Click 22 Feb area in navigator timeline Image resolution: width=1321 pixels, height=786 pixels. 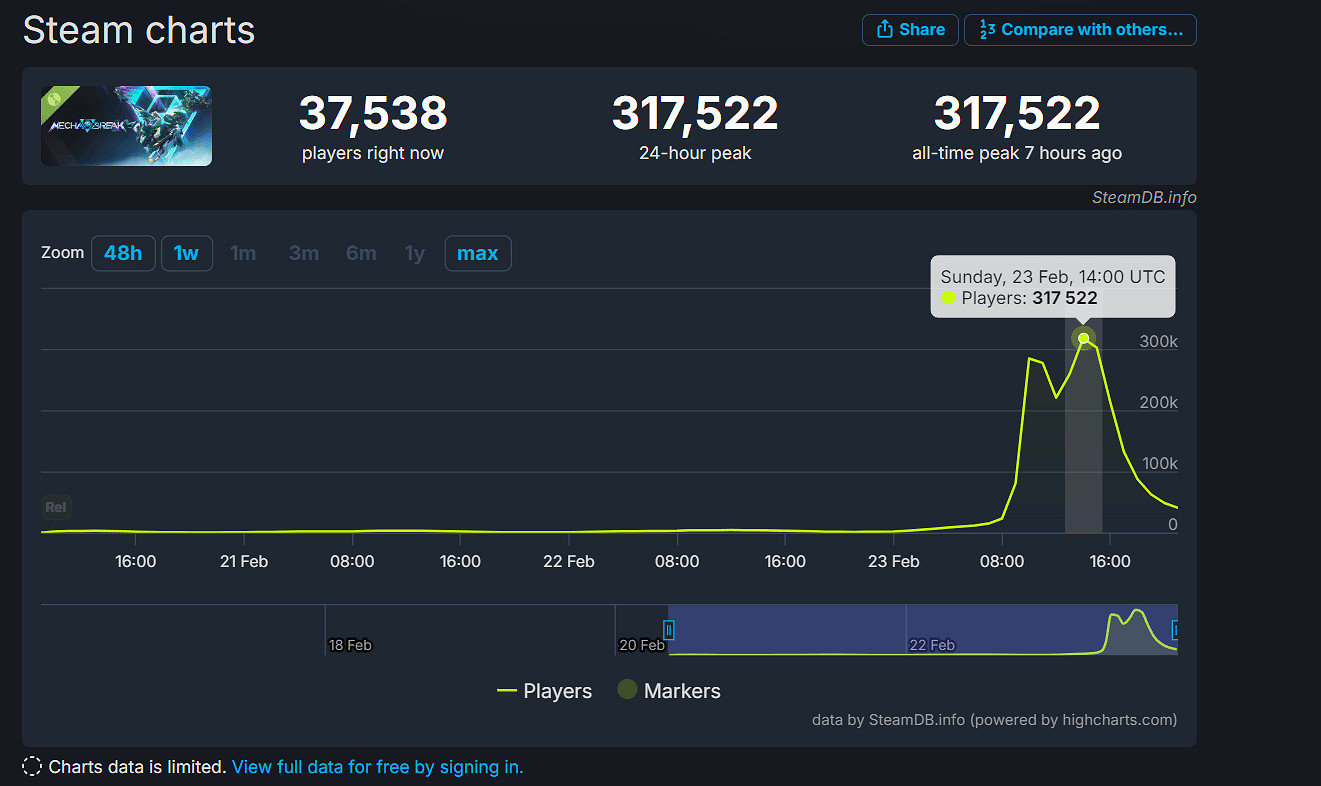click(x=931, y=644)
